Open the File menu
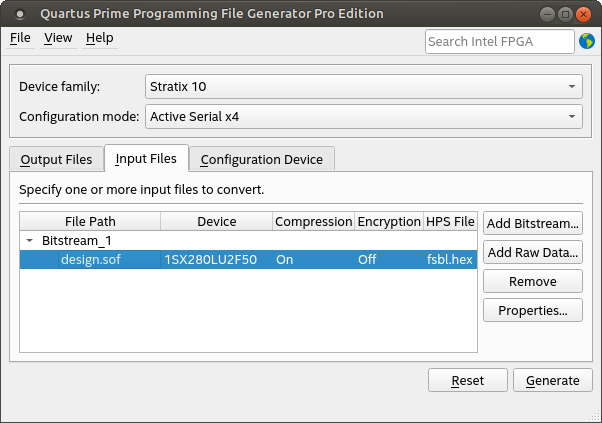Screen dimensions: 602x423 20,38
